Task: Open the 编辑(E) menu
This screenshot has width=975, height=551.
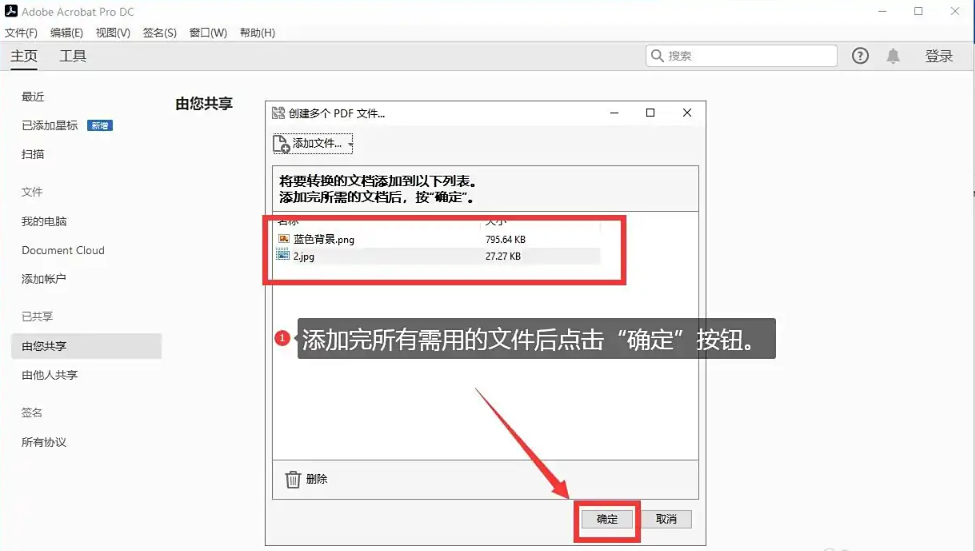Action: (67, 33)
